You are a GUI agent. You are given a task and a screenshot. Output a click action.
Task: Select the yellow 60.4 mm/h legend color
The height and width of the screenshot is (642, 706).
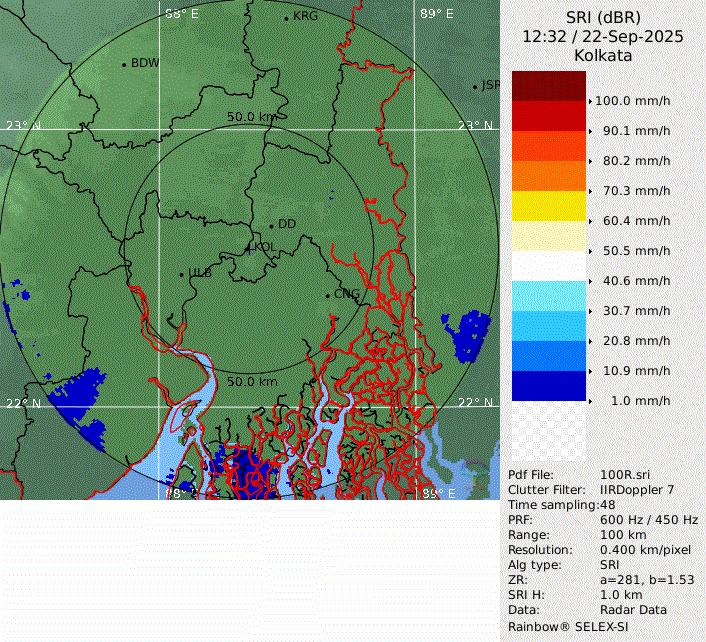coord(548,206)
